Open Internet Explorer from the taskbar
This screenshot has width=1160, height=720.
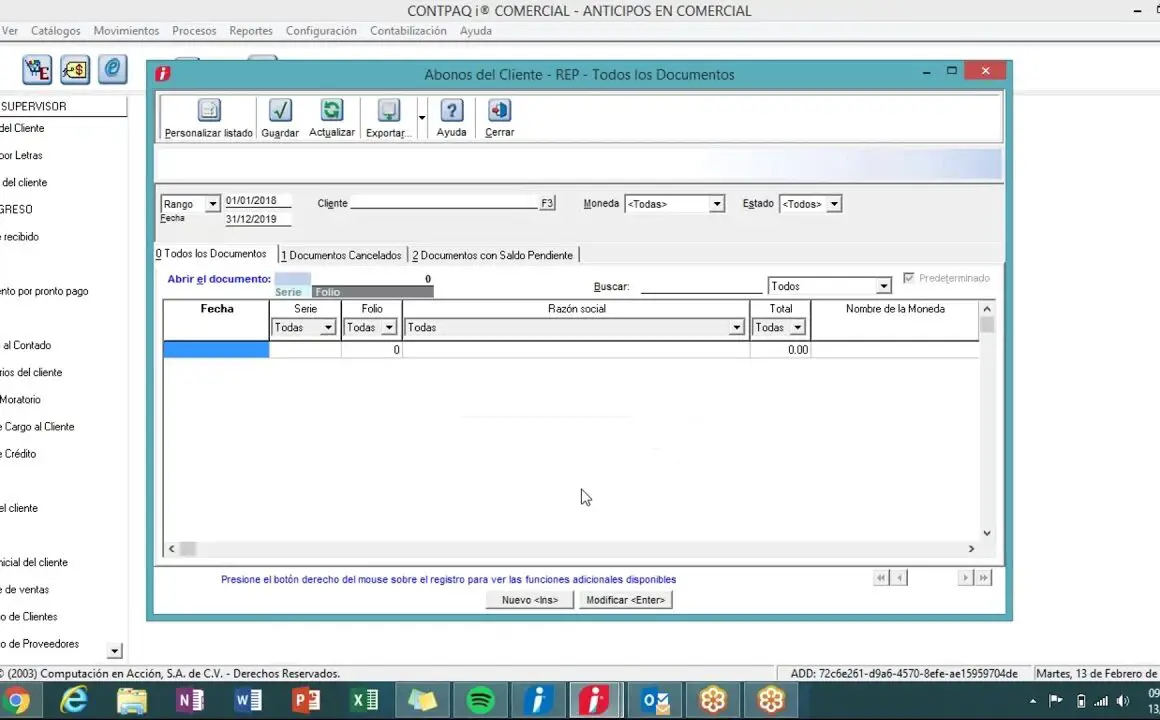coord(74,700)
